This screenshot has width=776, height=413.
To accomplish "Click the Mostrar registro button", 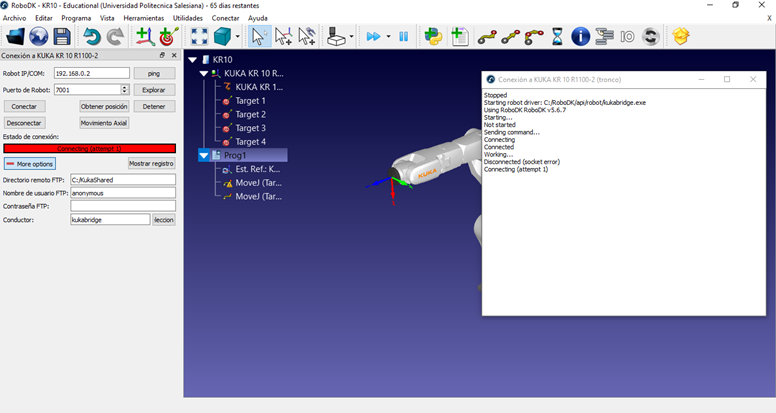I will coord(151,163).
